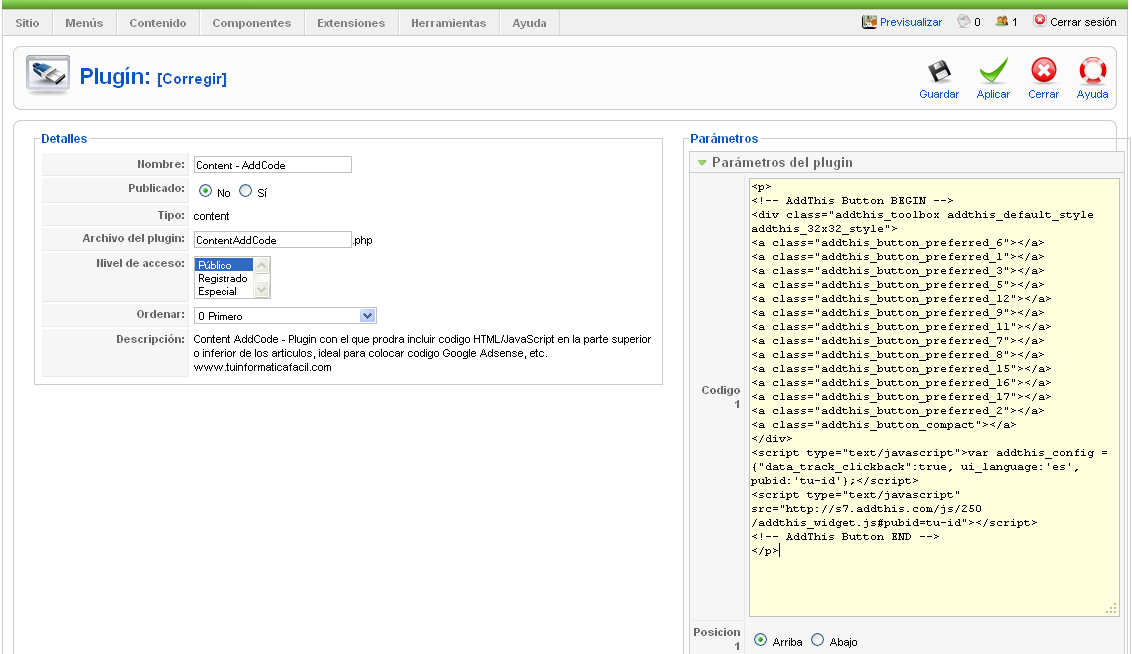This screenshot has width=1132, height=654.
Task: Open the Ayuda menu in menu bar
Action: tap(529, 23)
